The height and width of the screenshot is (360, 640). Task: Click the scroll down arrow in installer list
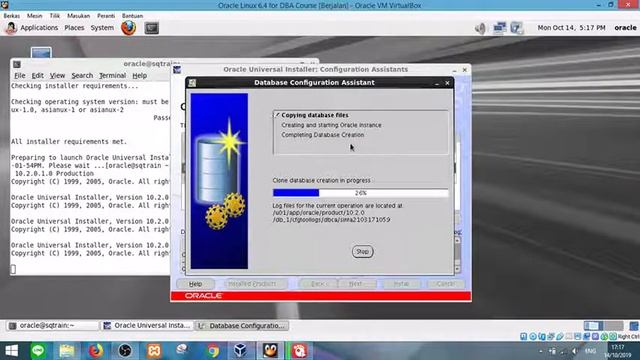click(x=457, y=269)
